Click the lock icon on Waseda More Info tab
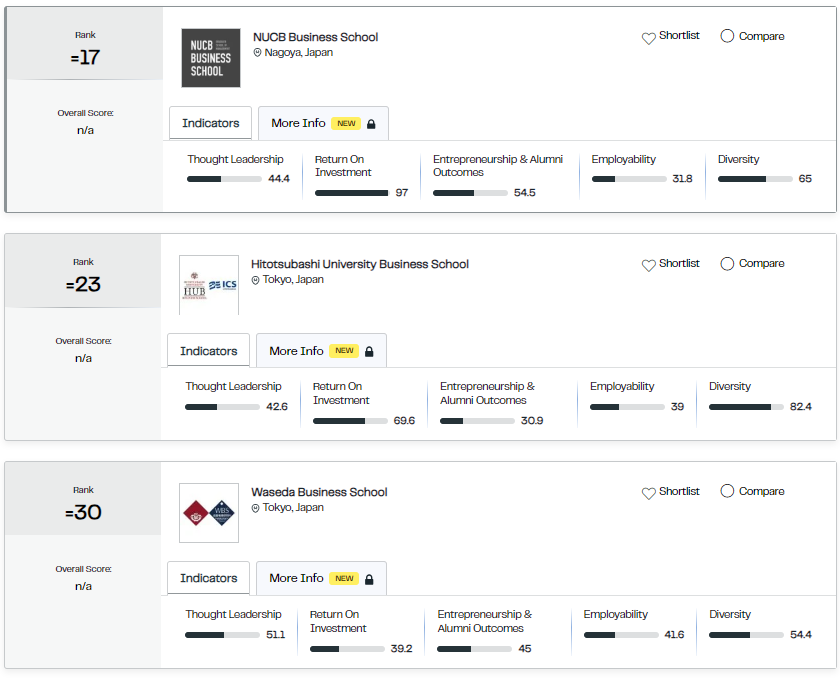Image resolution: width=840 pixels, height=678 pixels. click(369, 579)
